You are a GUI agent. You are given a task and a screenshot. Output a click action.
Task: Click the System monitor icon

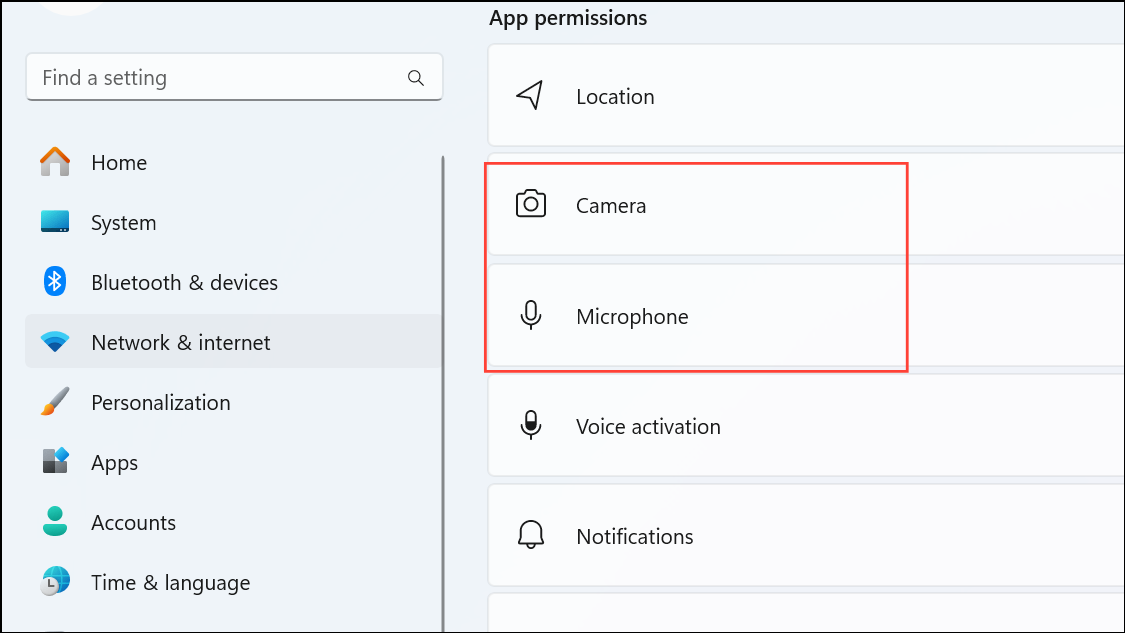[x=55, y=222]
